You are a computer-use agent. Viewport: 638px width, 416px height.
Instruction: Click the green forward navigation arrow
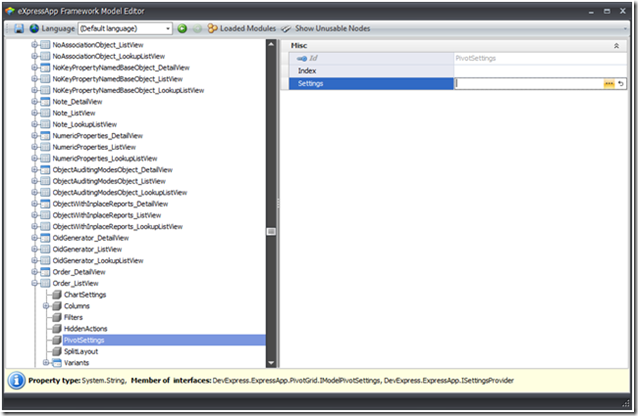[x=182, y=28]
